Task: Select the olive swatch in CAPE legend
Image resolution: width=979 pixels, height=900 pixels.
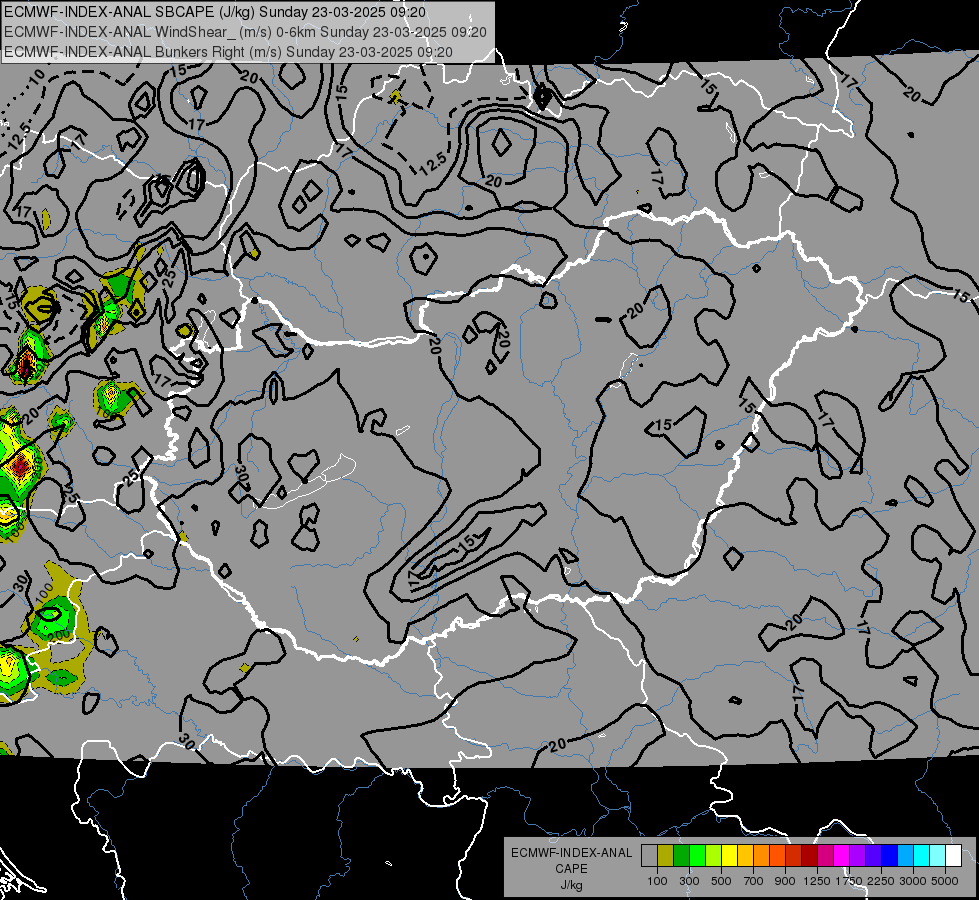Action: pyautogui.click(x=666, y=855)
